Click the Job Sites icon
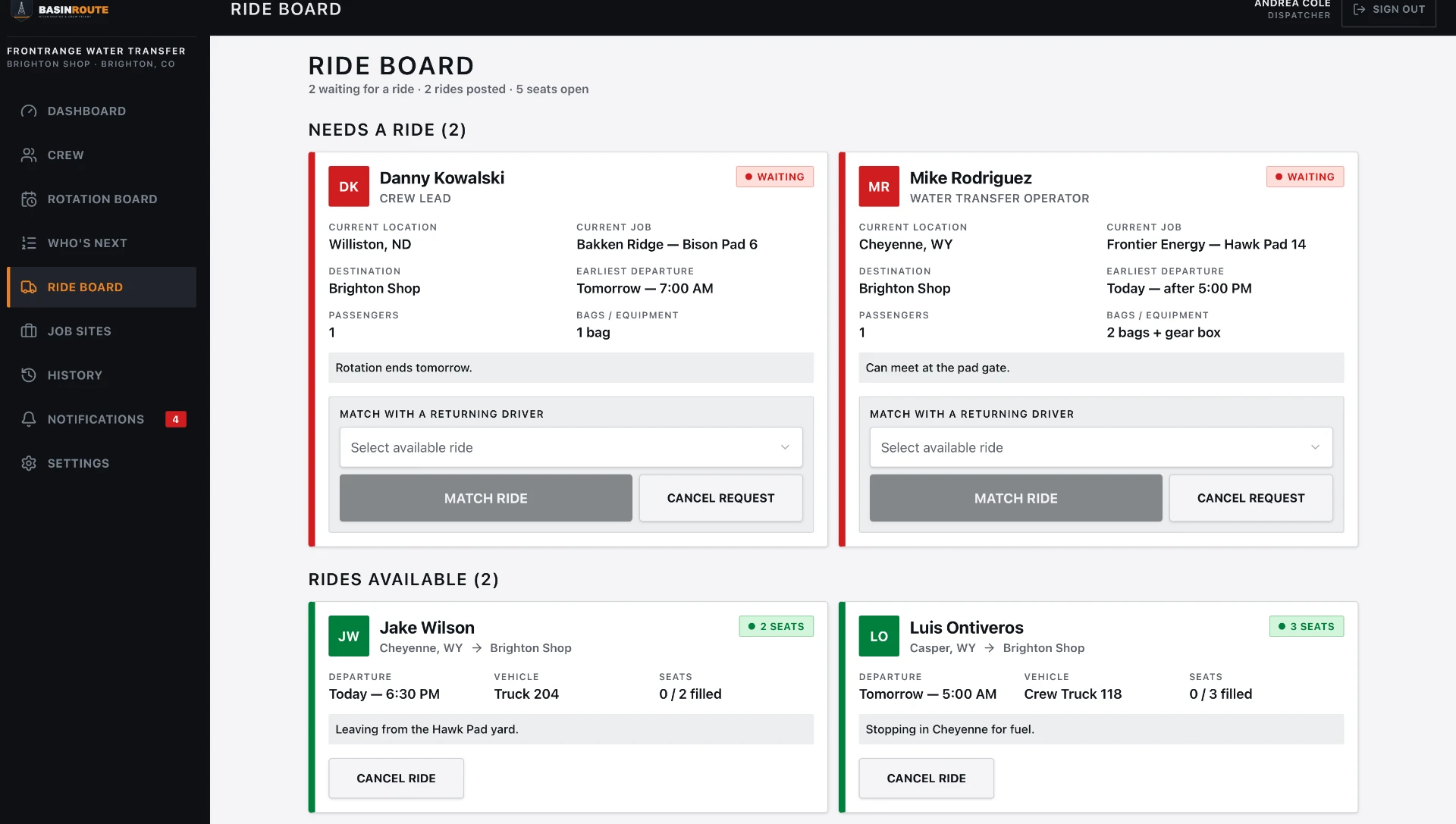The image size is (1456, 824). [29, 331]
